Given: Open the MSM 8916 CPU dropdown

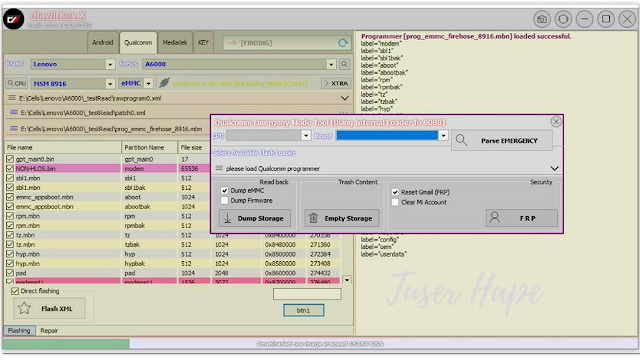Looking at the screenshot, I should point(110,84).
